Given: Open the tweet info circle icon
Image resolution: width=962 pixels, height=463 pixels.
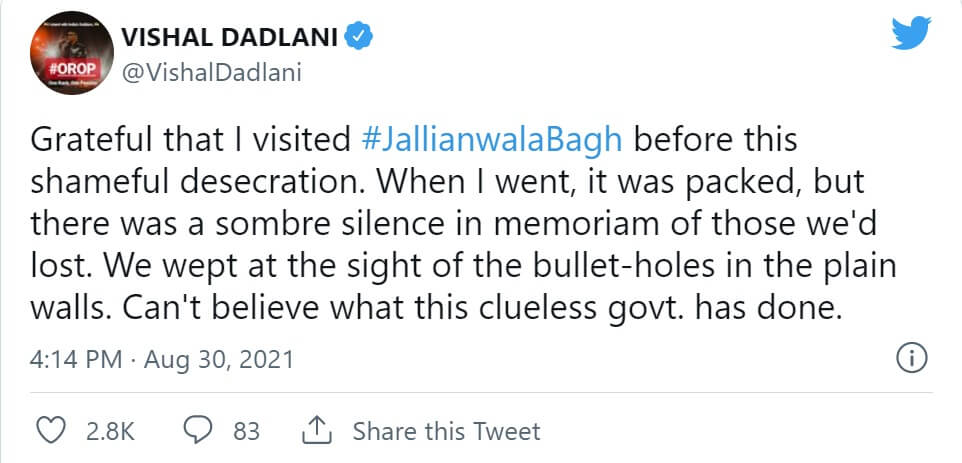Looking at the screenshot, I should [911, 357].
